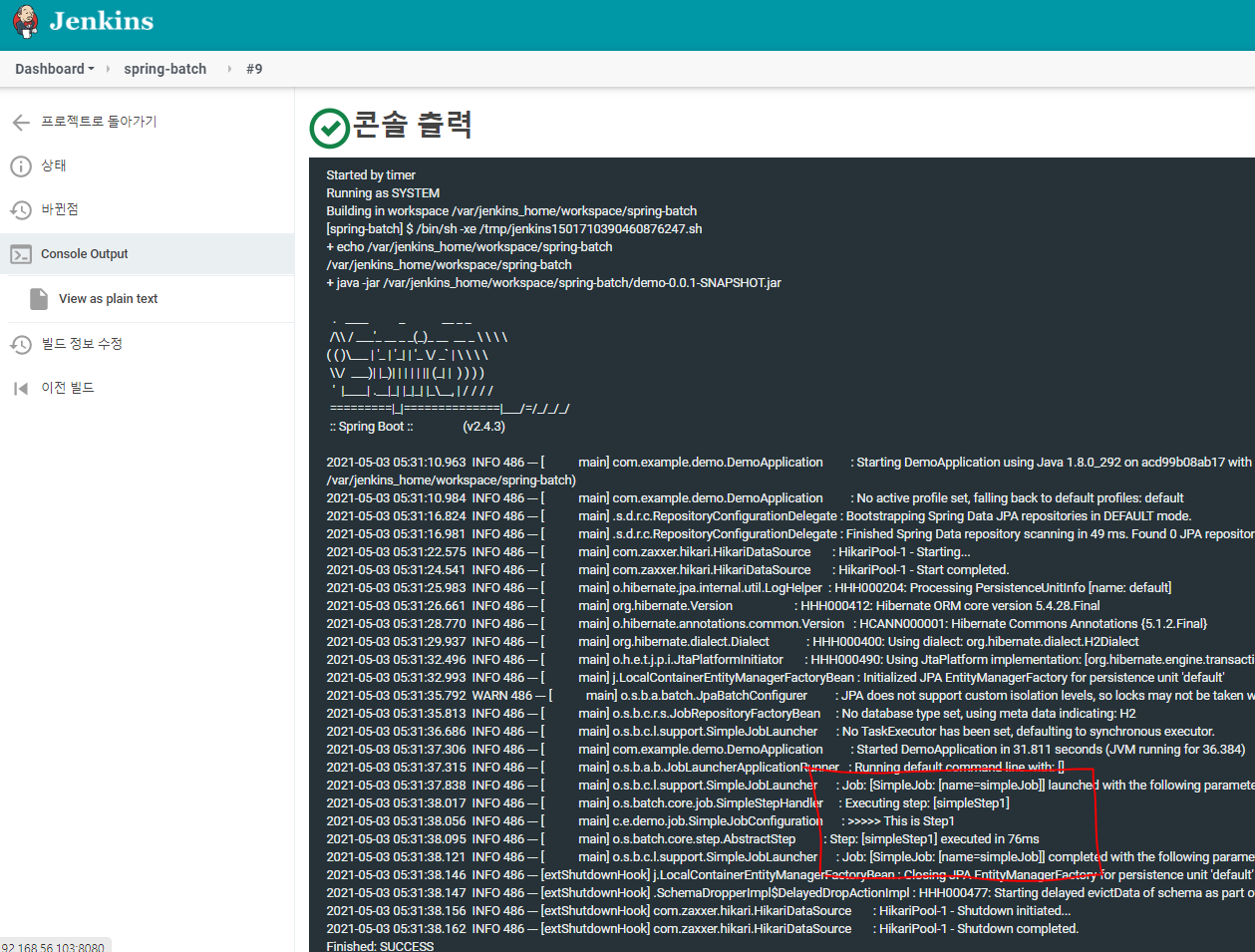Viewport: 1255px width, 952px height.
Task: Open the 상태 sidebar page
Action: (x=52, y=165)
